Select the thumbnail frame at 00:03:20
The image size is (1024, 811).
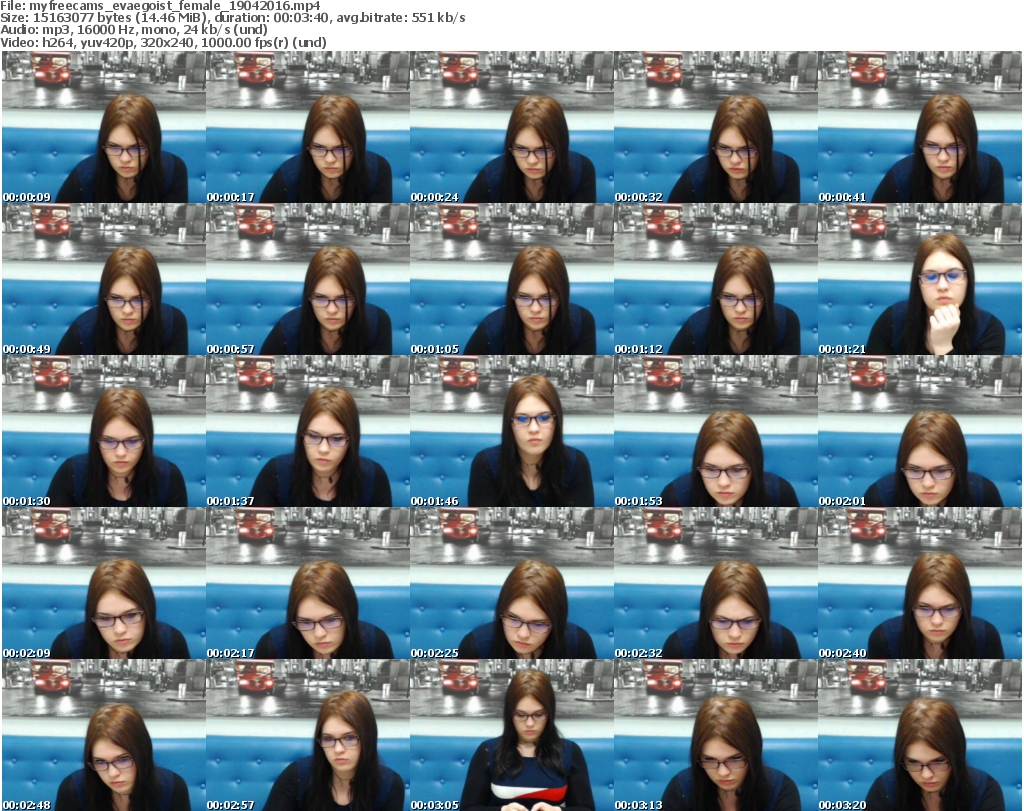coord(920,735)
